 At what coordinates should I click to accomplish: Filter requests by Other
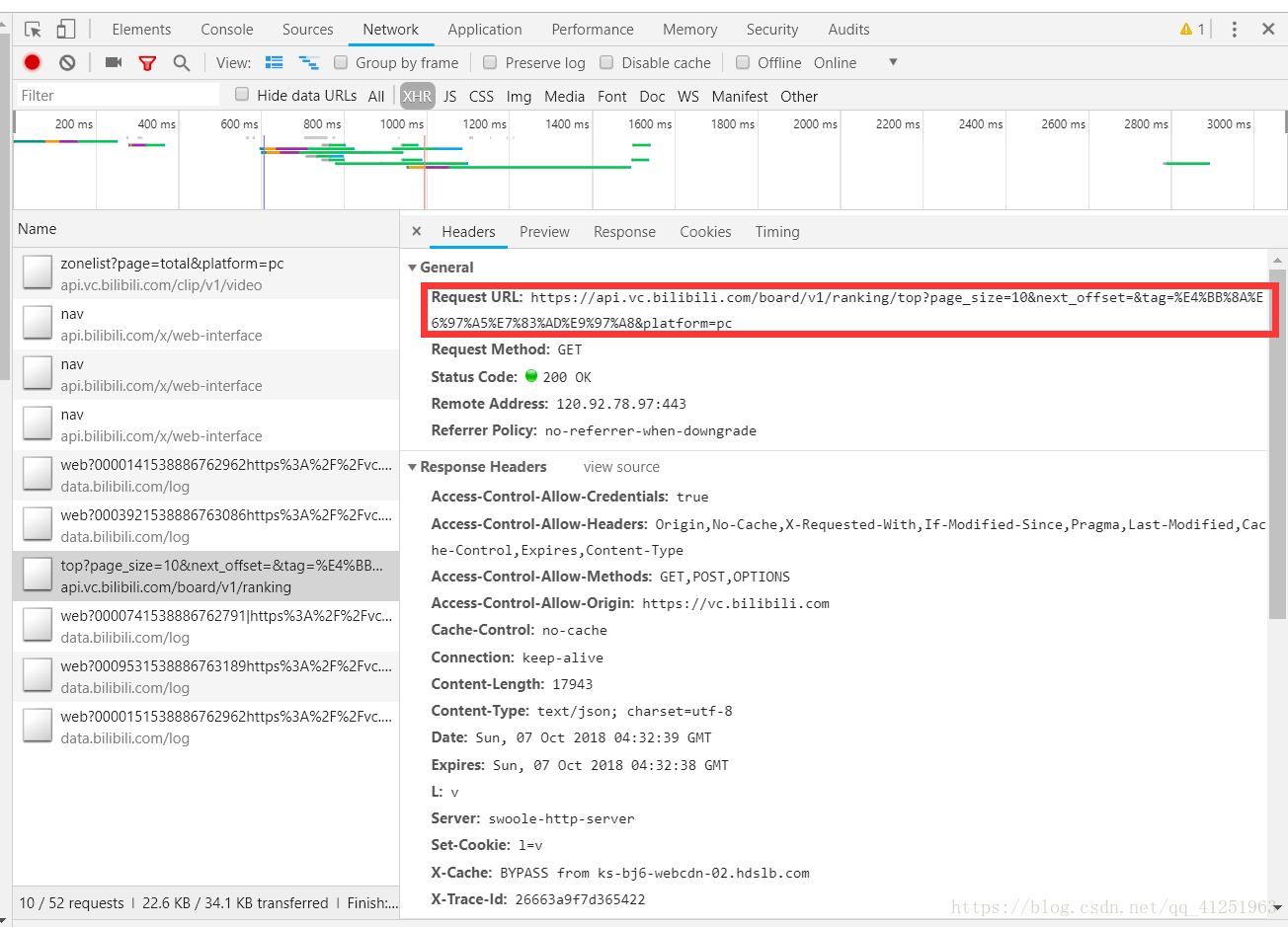[799, 96]
